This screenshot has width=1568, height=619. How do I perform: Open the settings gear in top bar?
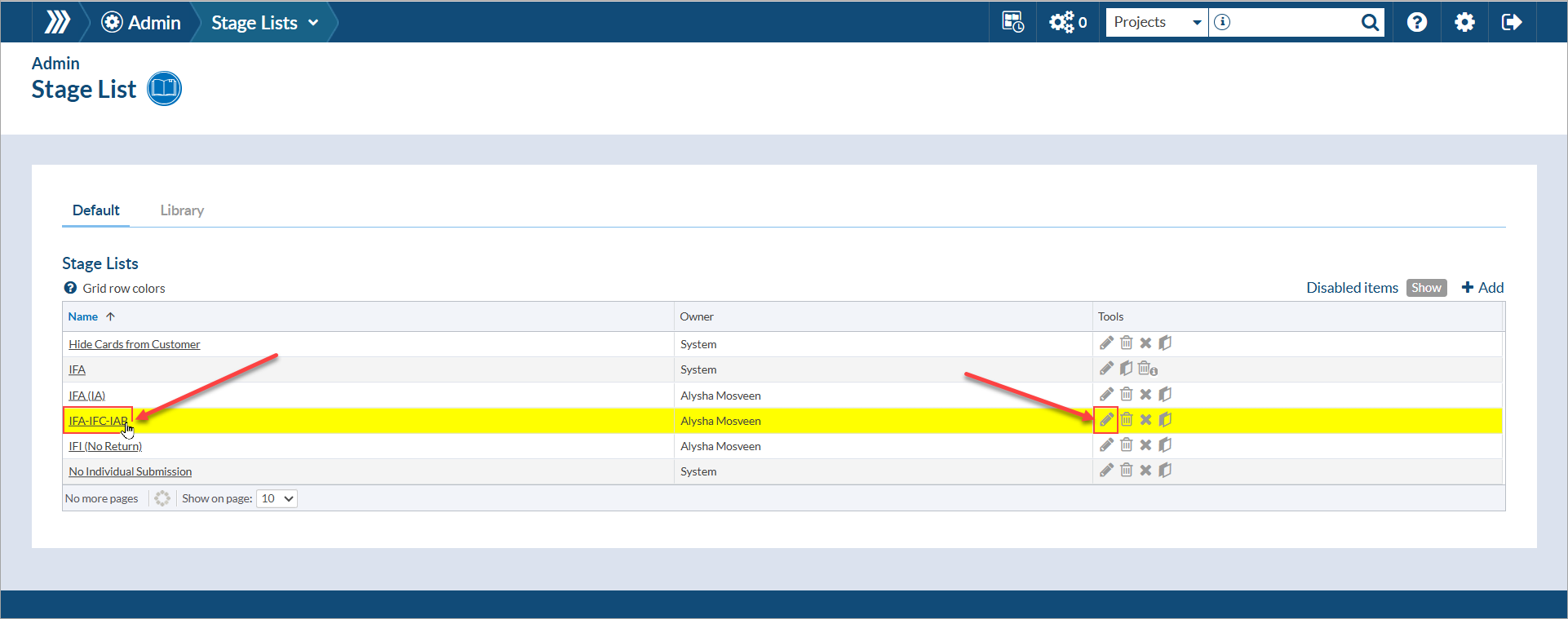click(1465, 22)
